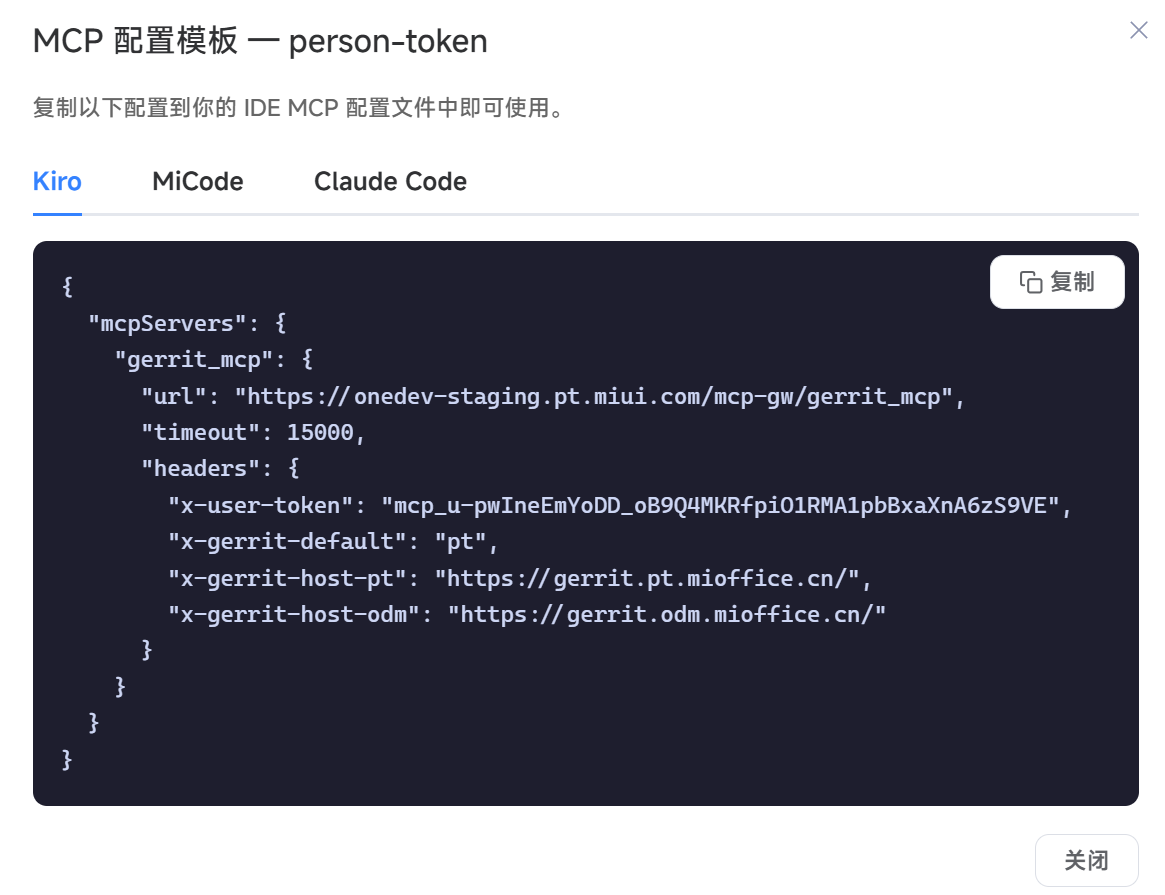Click the x-gerrit-host-odm URL value
The width and height of the screenshot is (1165, 895).
coord(666,615)
